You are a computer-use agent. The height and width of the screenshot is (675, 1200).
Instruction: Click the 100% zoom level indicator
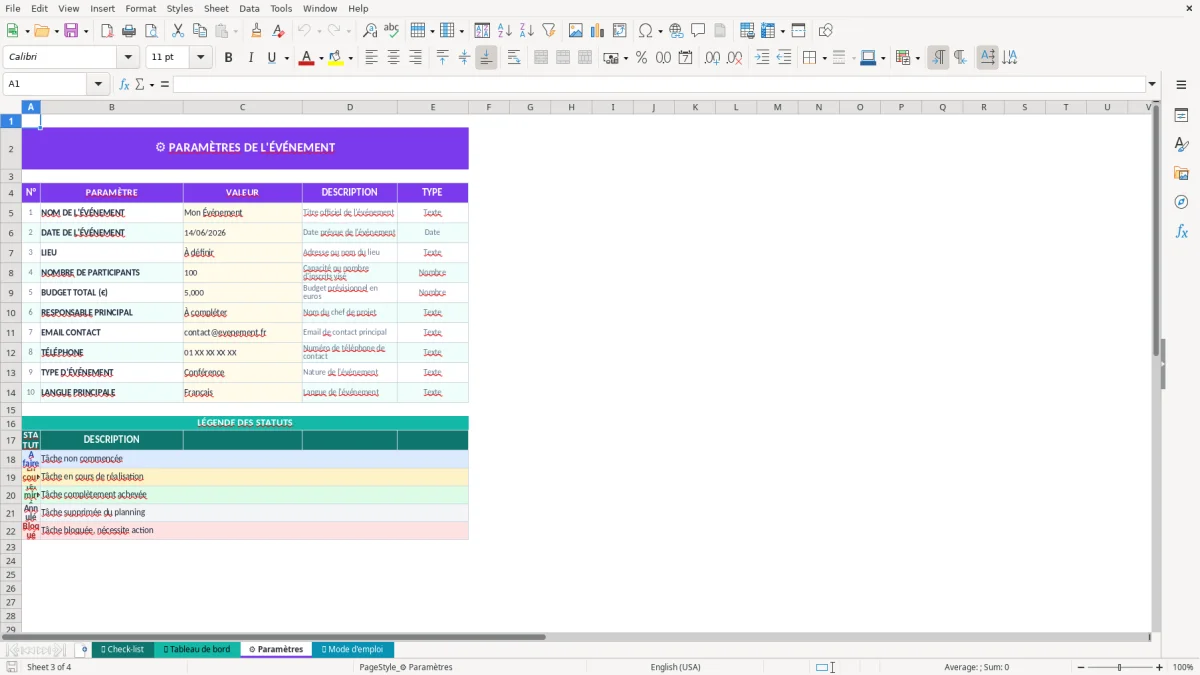click(1183, 667)
